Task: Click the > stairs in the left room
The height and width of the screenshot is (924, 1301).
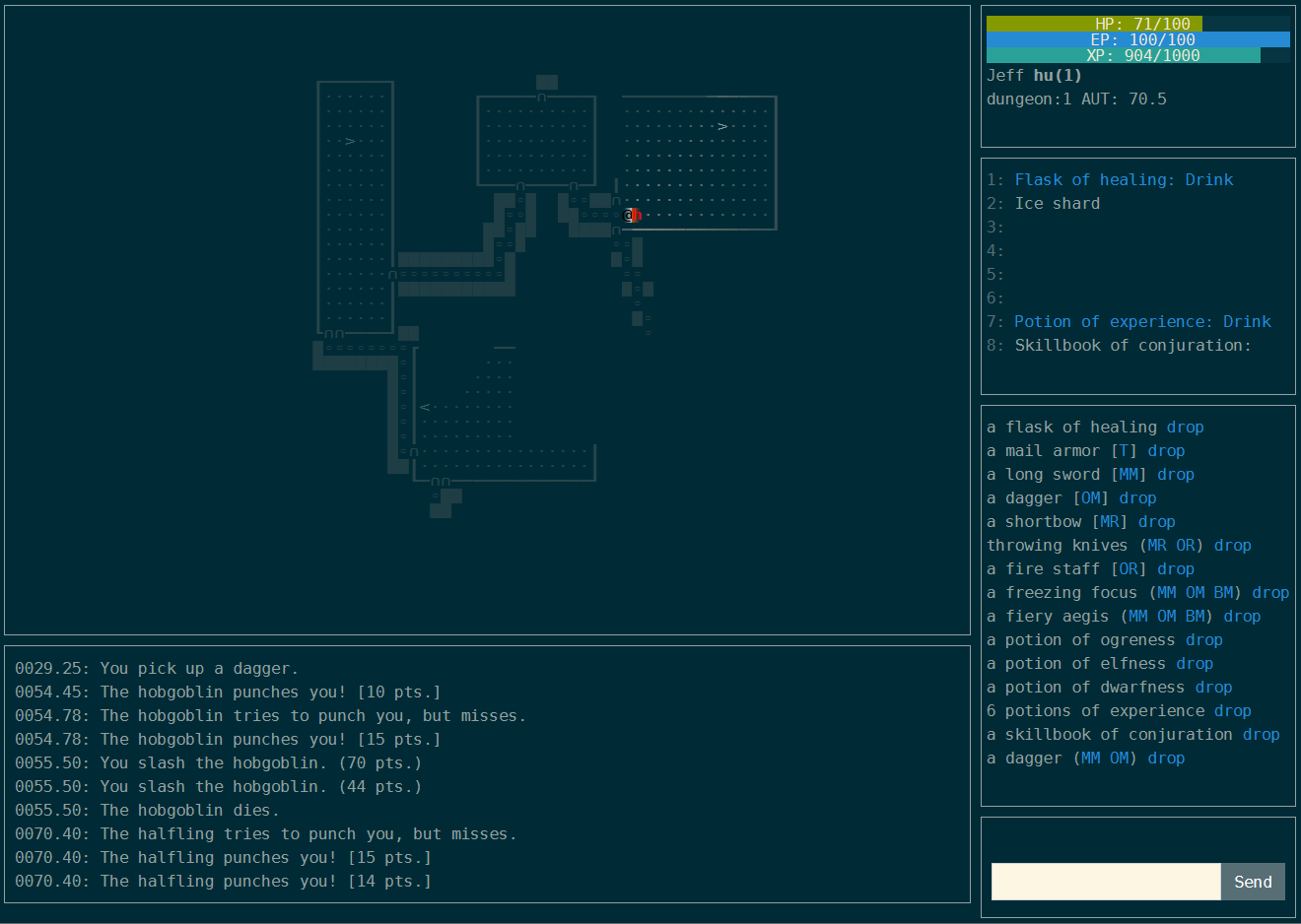Action: click(x=349, y=141)
